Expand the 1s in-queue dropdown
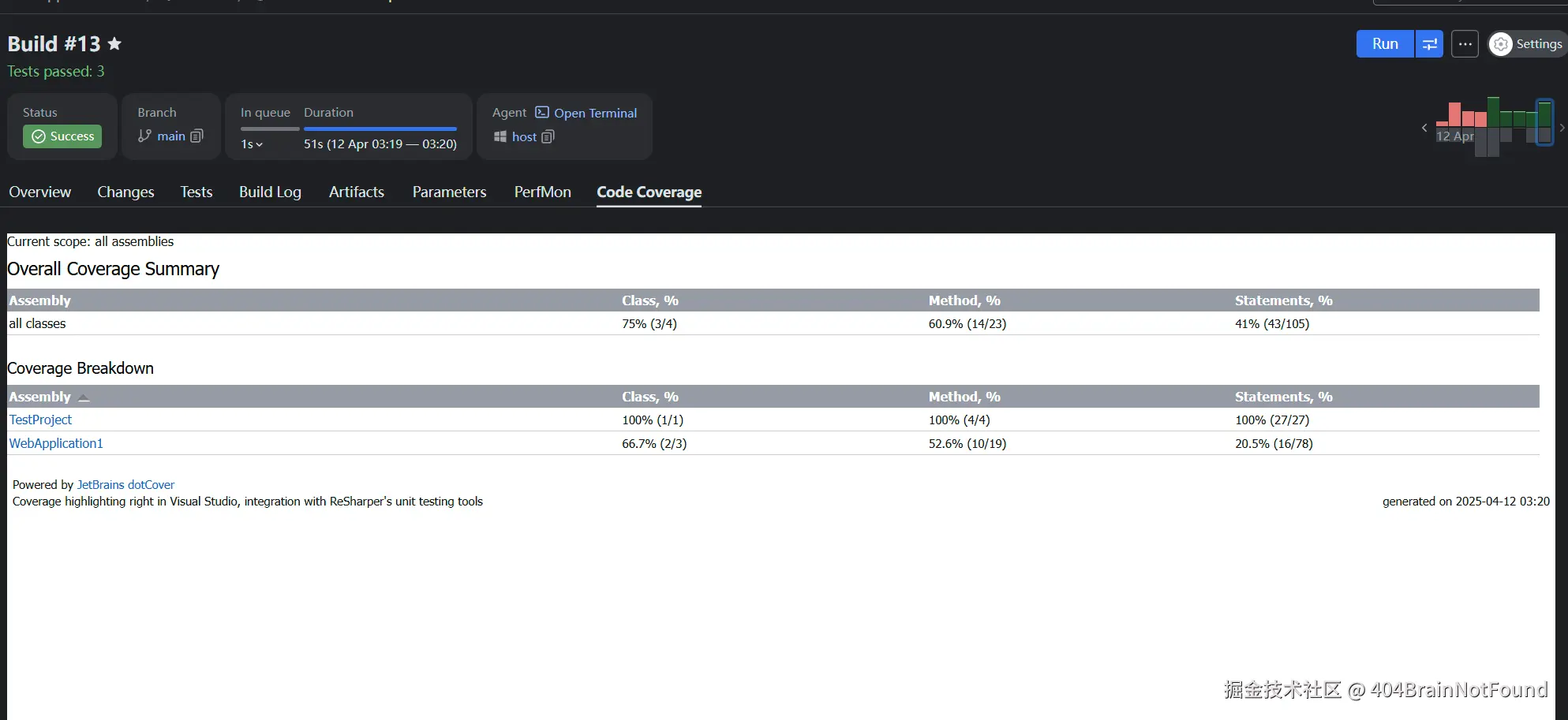Viewport: 1568px width, 720px height. pyautogui.click(x=252, y=144)
